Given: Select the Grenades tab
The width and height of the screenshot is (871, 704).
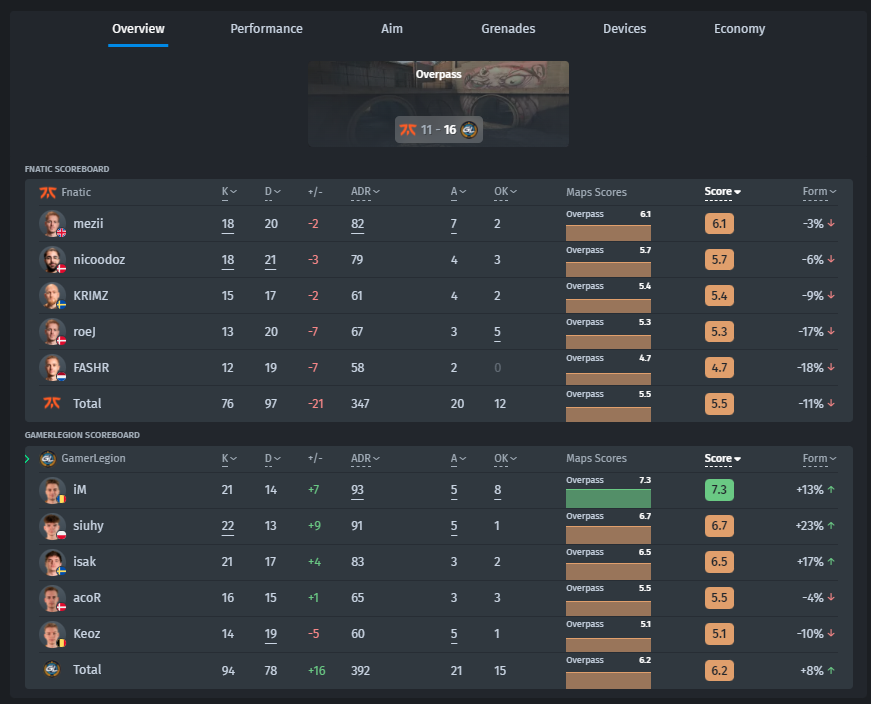Looking at the screenshot, I should pyautogui.click(x=508, y=28).
